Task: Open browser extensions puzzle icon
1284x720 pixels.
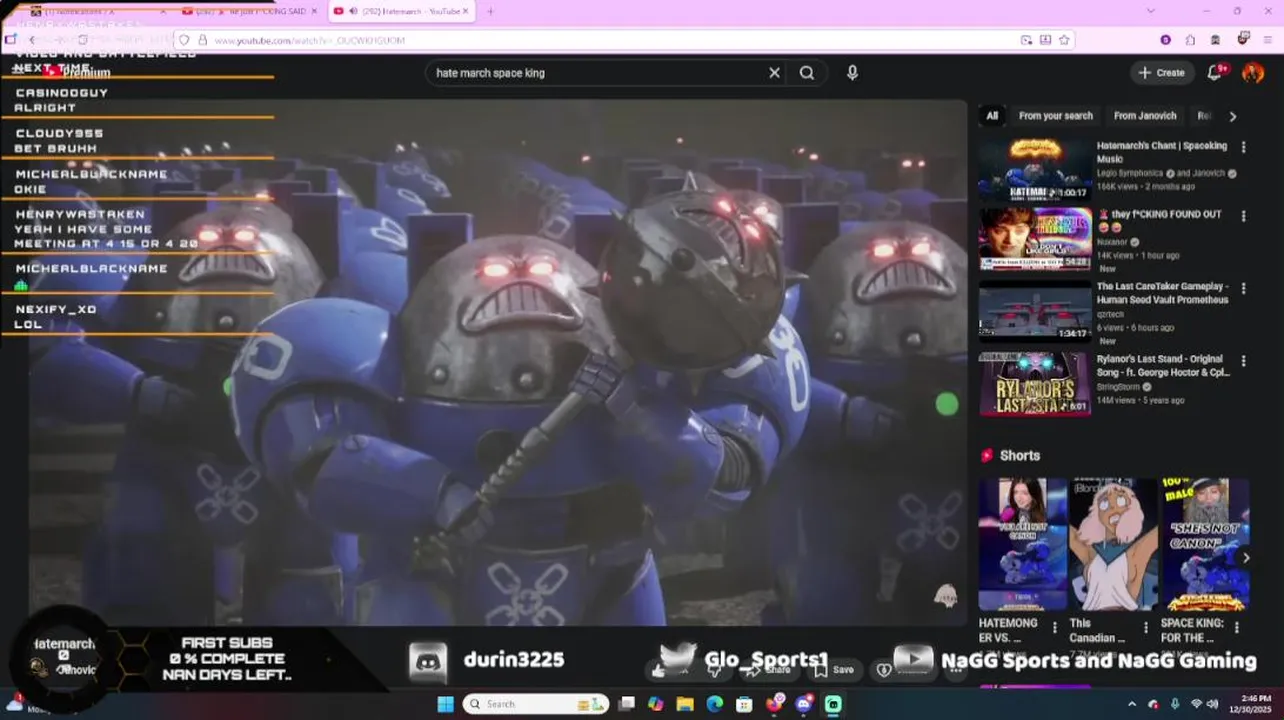Action: [1190, 40]
